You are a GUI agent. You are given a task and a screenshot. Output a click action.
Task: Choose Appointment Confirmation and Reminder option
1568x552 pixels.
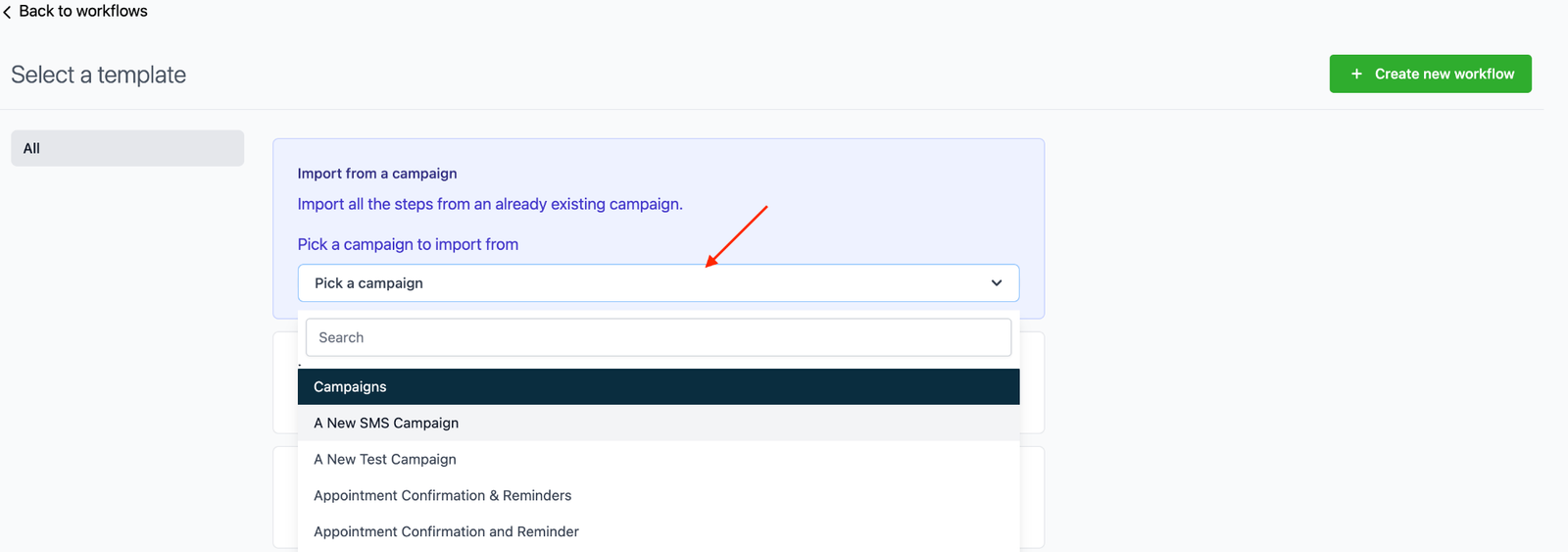[x=446, y=532]
